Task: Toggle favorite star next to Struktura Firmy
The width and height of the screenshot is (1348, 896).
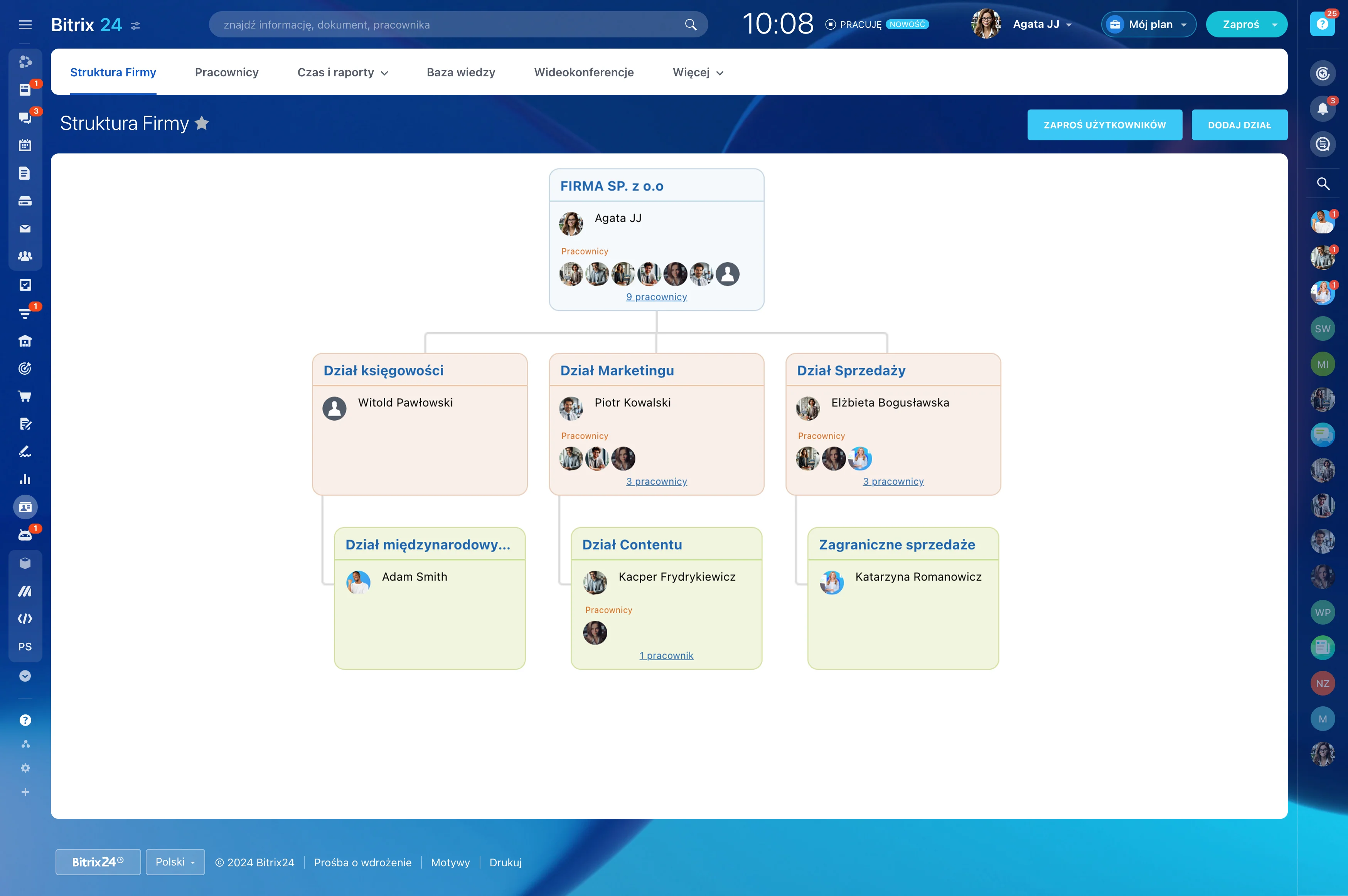Action: 202,123
